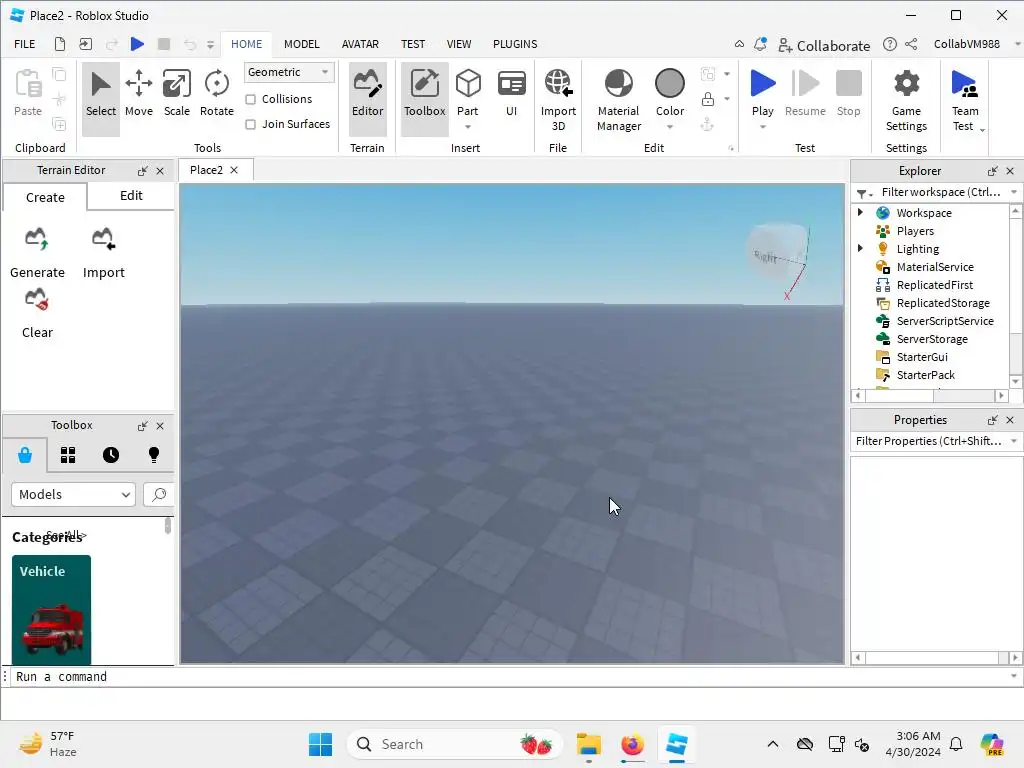Open the Terrain Editor button
The width and height of the screenshot is (1024, 768).
click(x=367, y=99)
